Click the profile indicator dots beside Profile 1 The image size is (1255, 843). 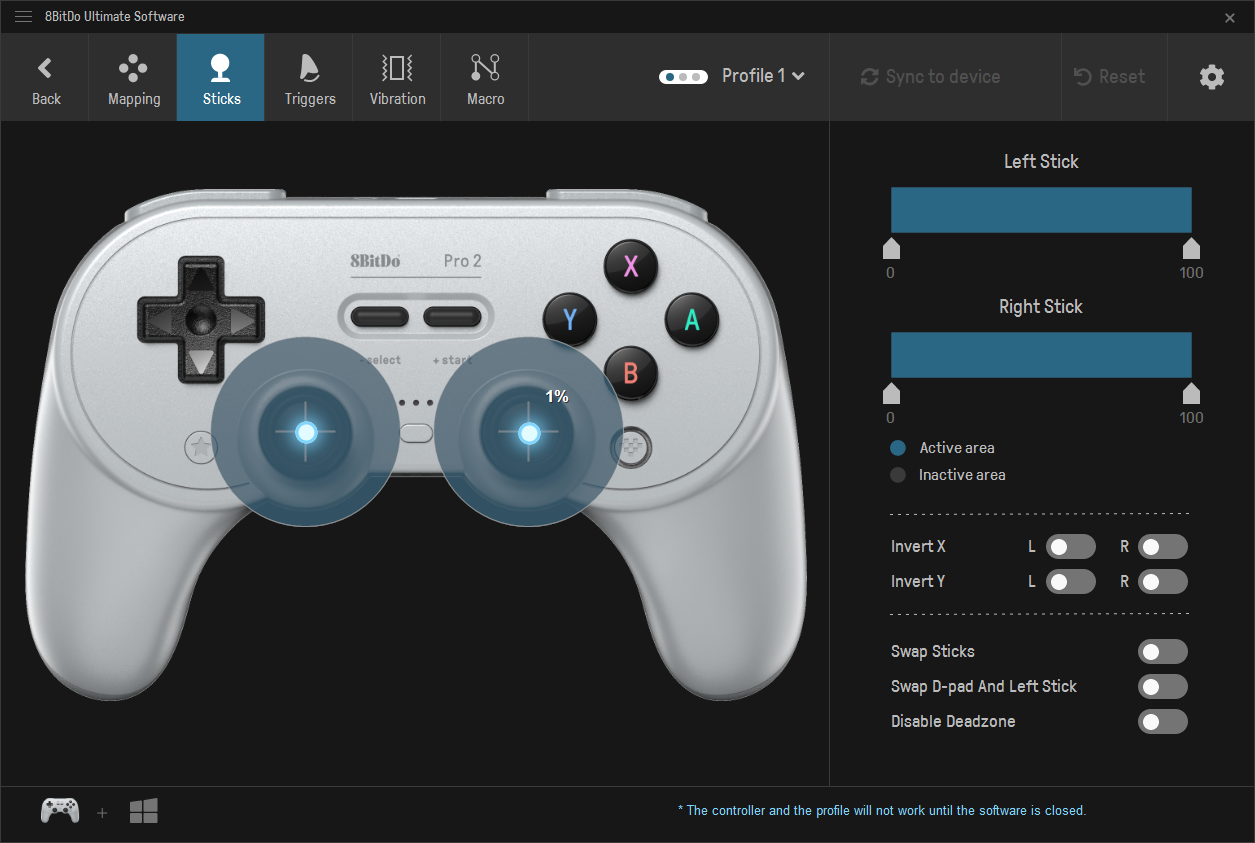683,77
